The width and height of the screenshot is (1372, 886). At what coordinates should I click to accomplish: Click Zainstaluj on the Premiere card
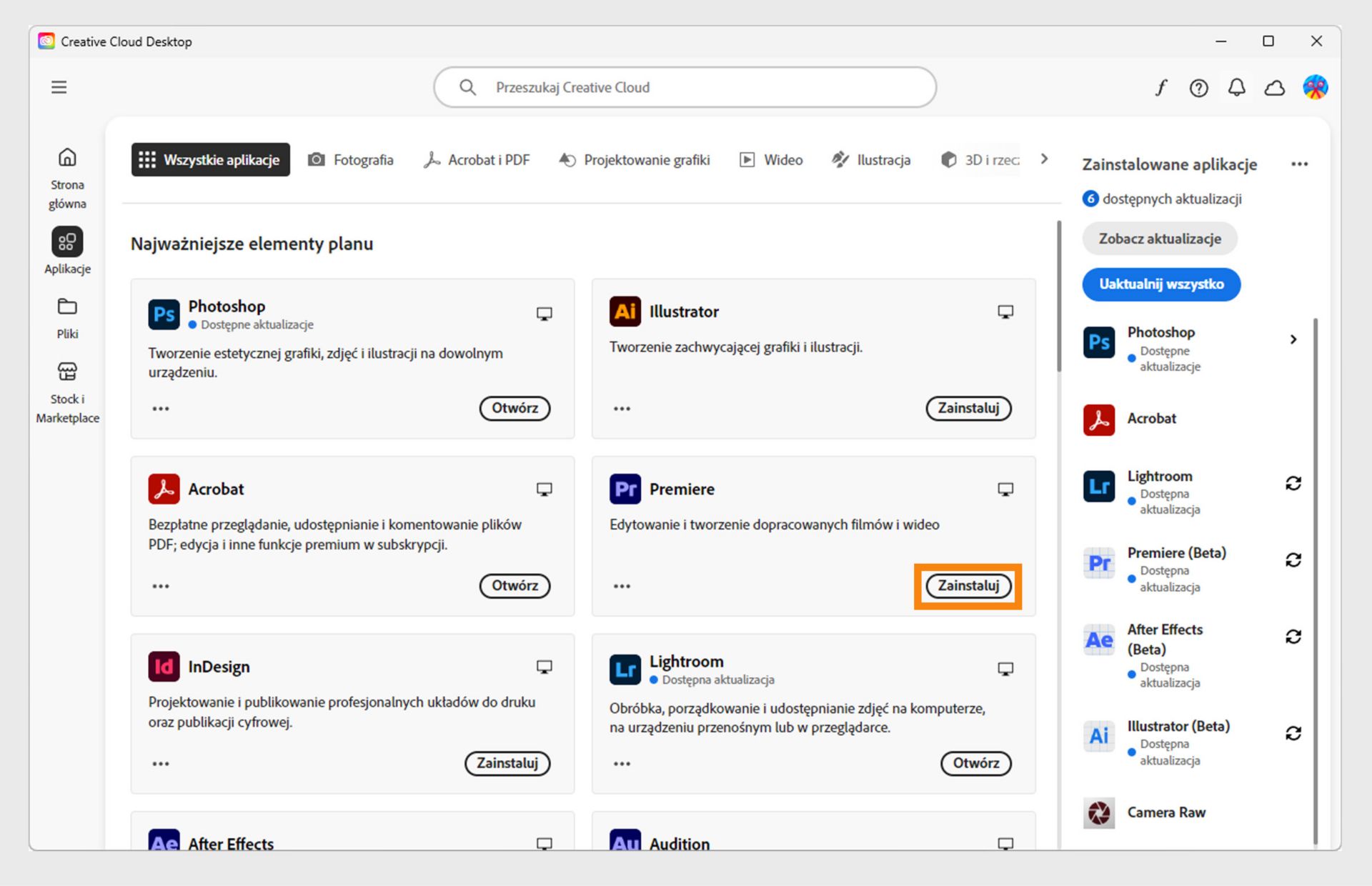click(x=968, y=585)
